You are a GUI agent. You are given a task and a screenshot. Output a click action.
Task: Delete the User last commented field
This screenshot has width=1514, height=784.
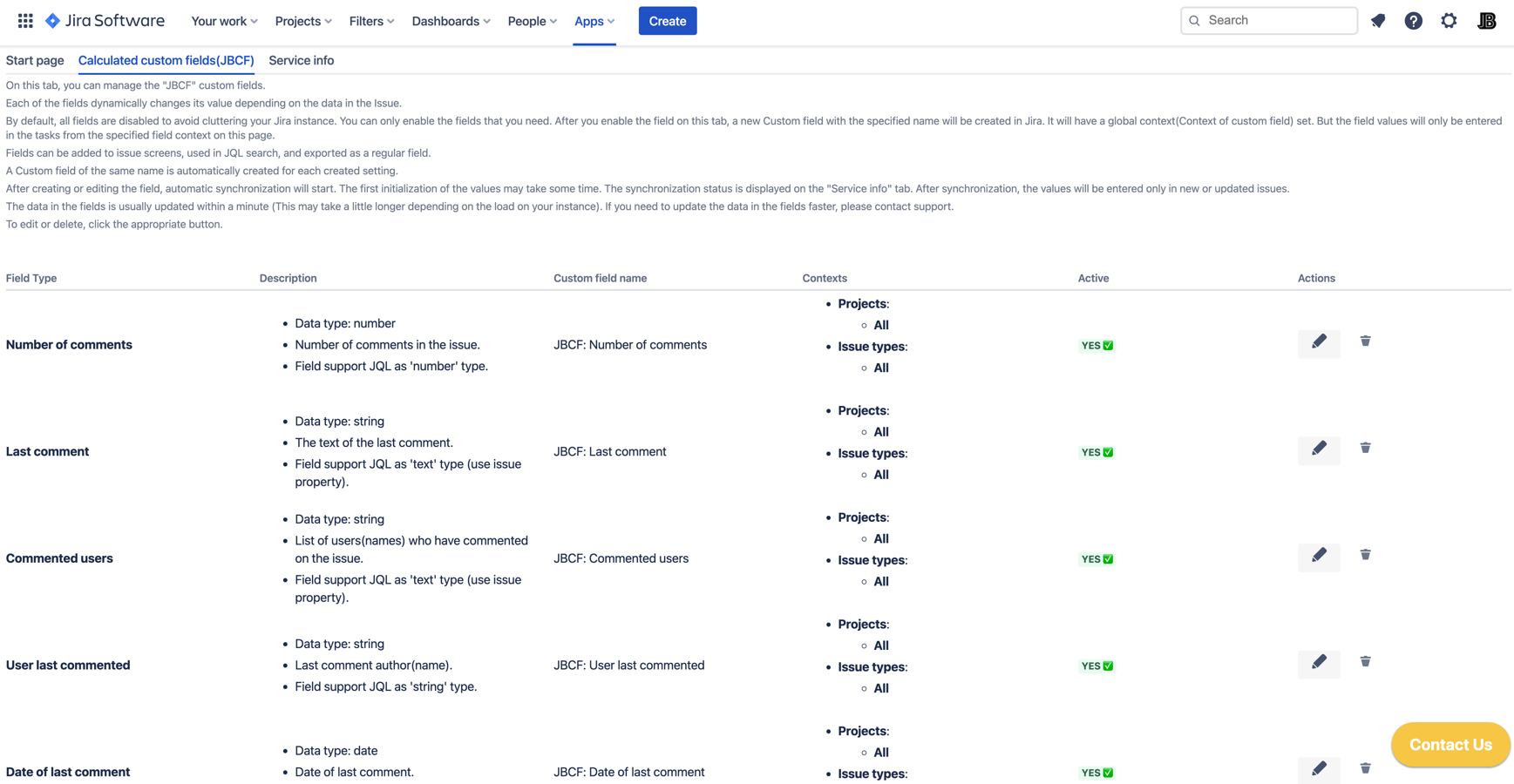pyautogui.click(x=1365, y=662)
